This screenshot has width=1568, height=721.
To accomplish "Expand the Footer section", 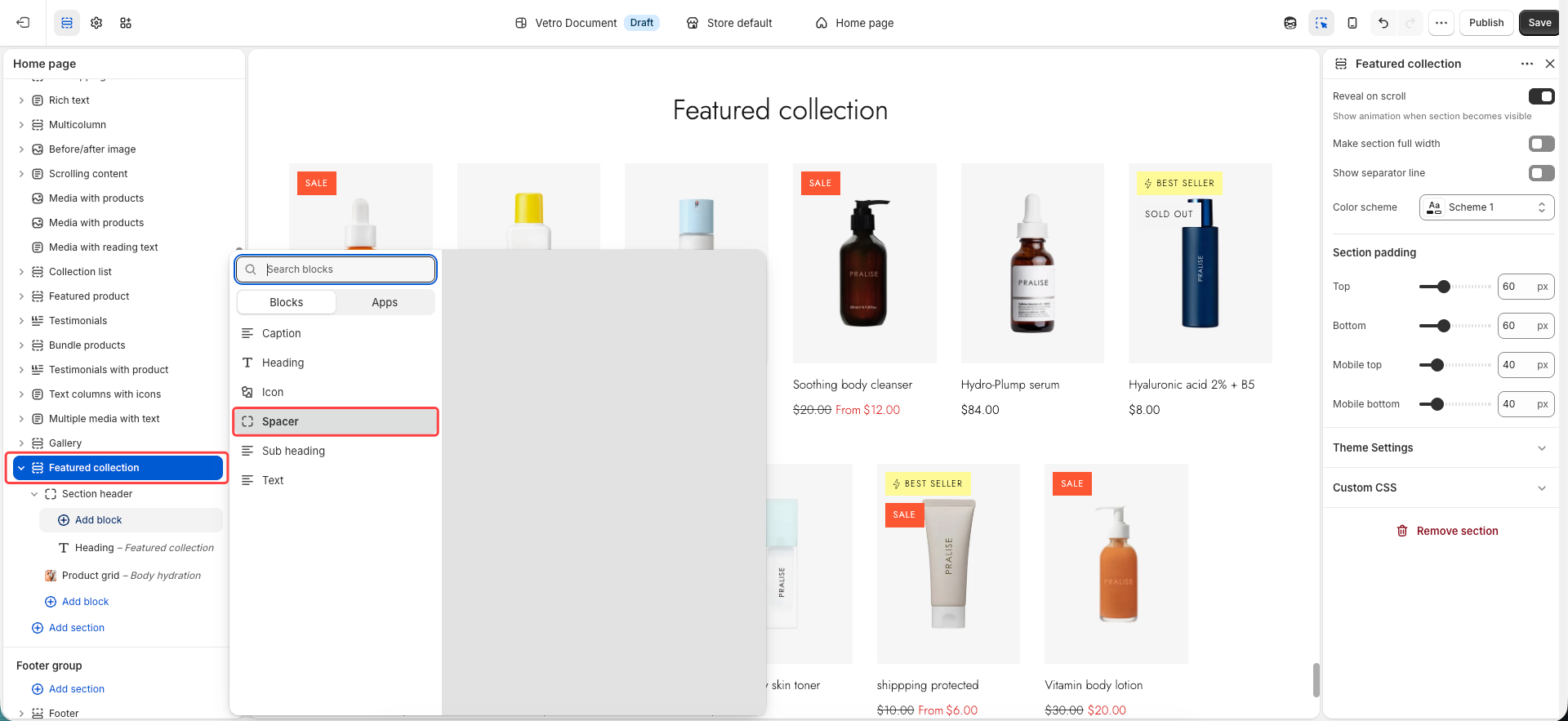I will coord(21,714).
